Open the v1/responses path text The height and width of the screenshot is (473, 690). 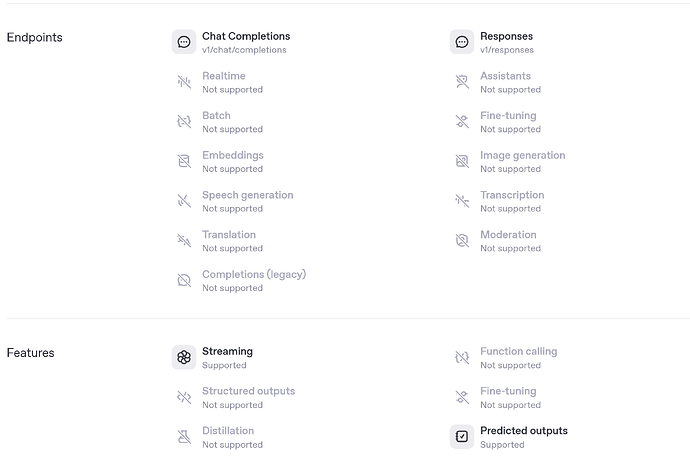(506, 50)
